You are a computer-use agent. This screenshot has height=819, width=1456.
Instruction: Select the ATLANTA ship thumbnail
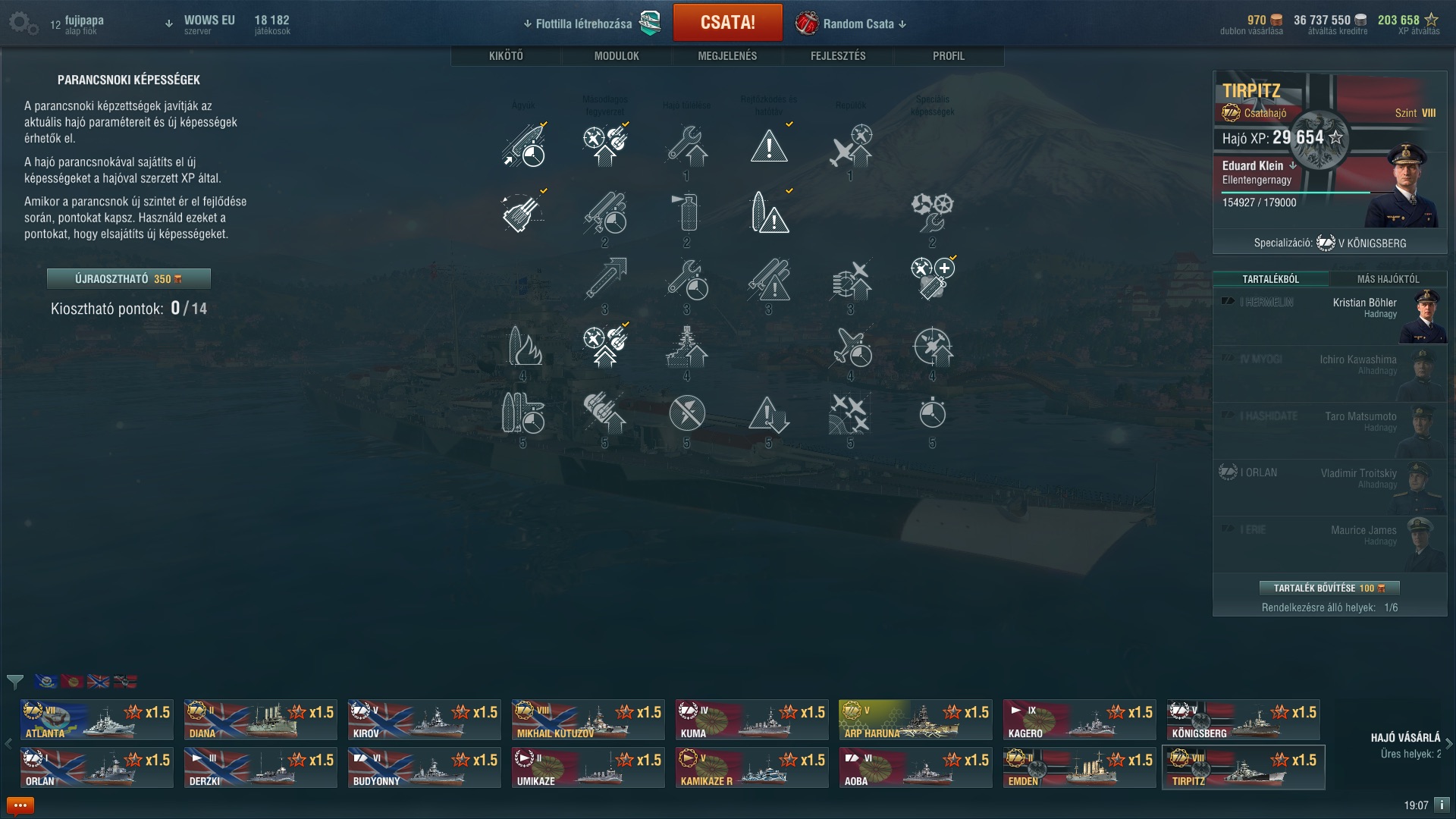[97, 720]
